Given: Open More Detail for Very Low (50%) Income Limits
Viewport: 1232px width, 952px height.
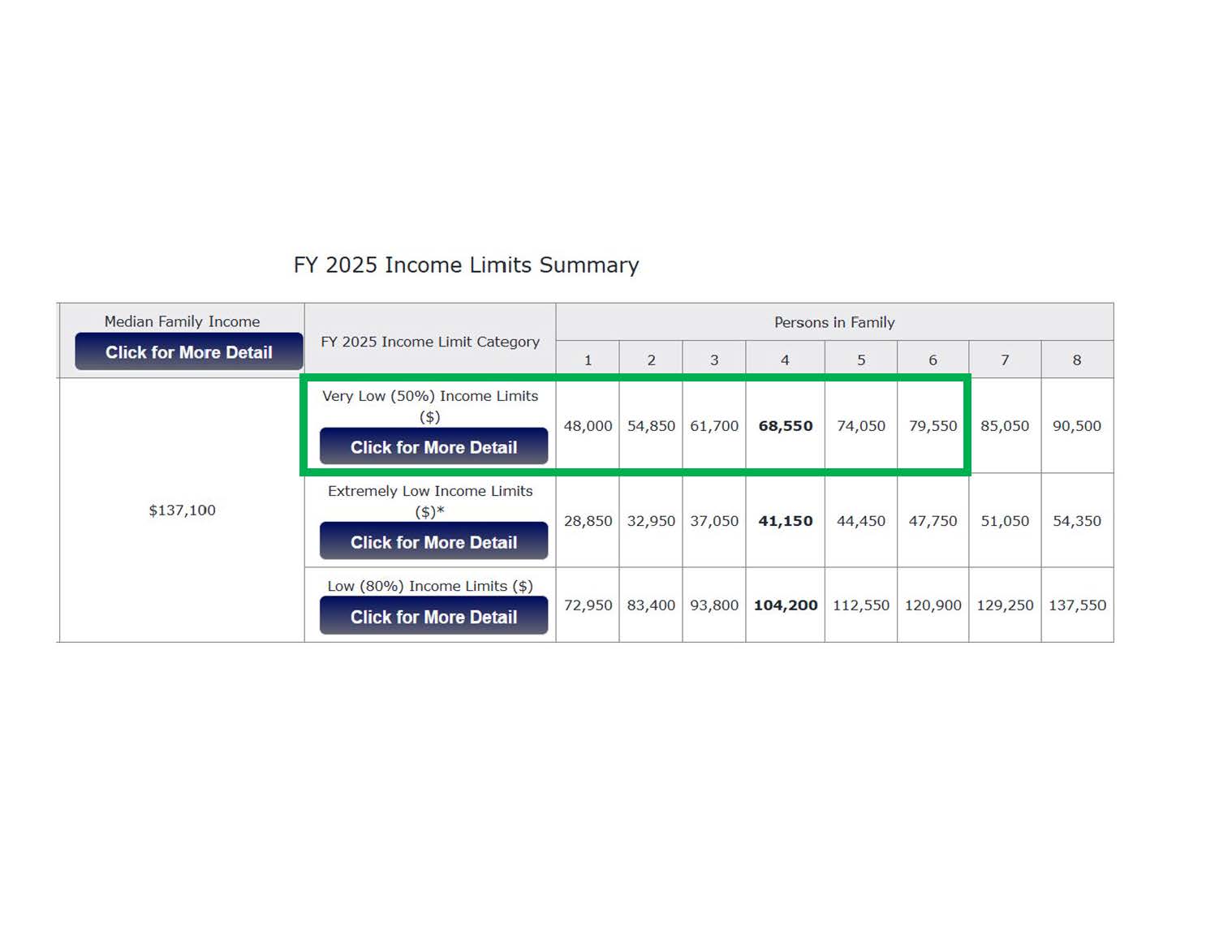Looking at the screenshot, I should (433, 447).
